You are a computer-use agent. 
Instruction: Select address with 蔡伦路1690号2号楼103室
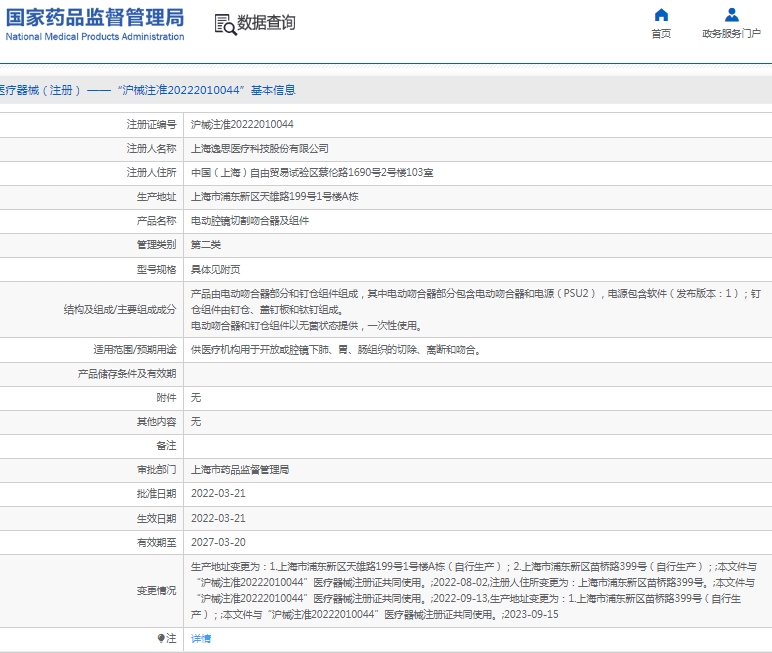312,173
